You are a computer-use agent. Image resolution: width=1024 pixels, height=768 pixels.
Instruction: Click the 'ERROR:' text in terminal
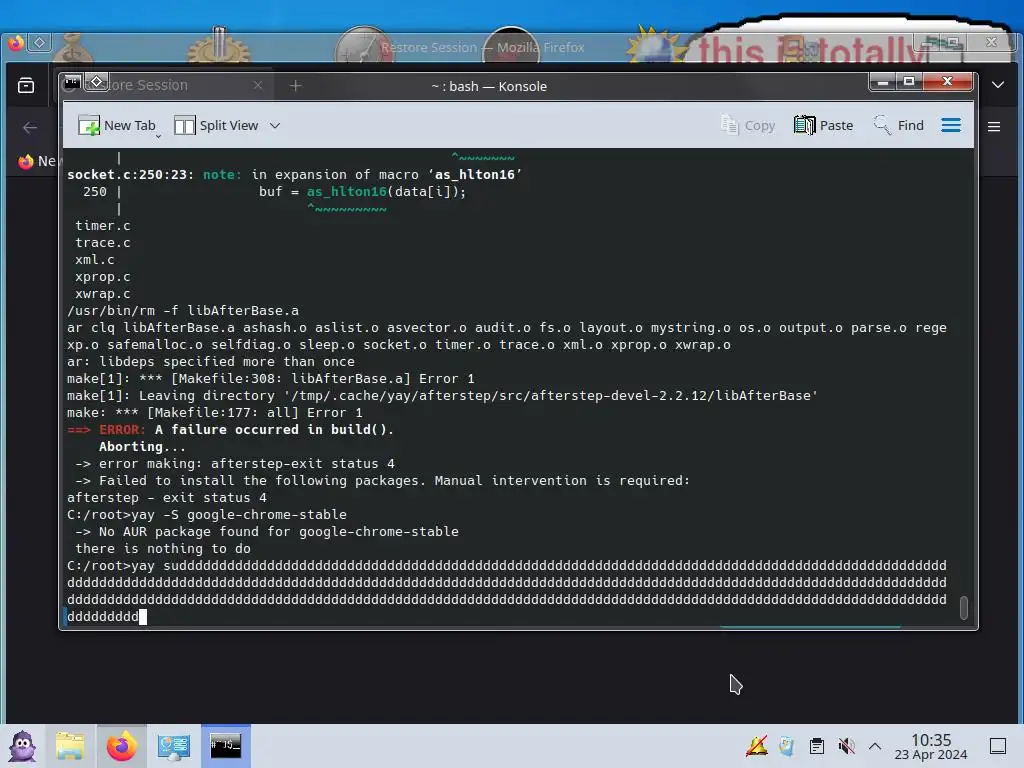121,430
